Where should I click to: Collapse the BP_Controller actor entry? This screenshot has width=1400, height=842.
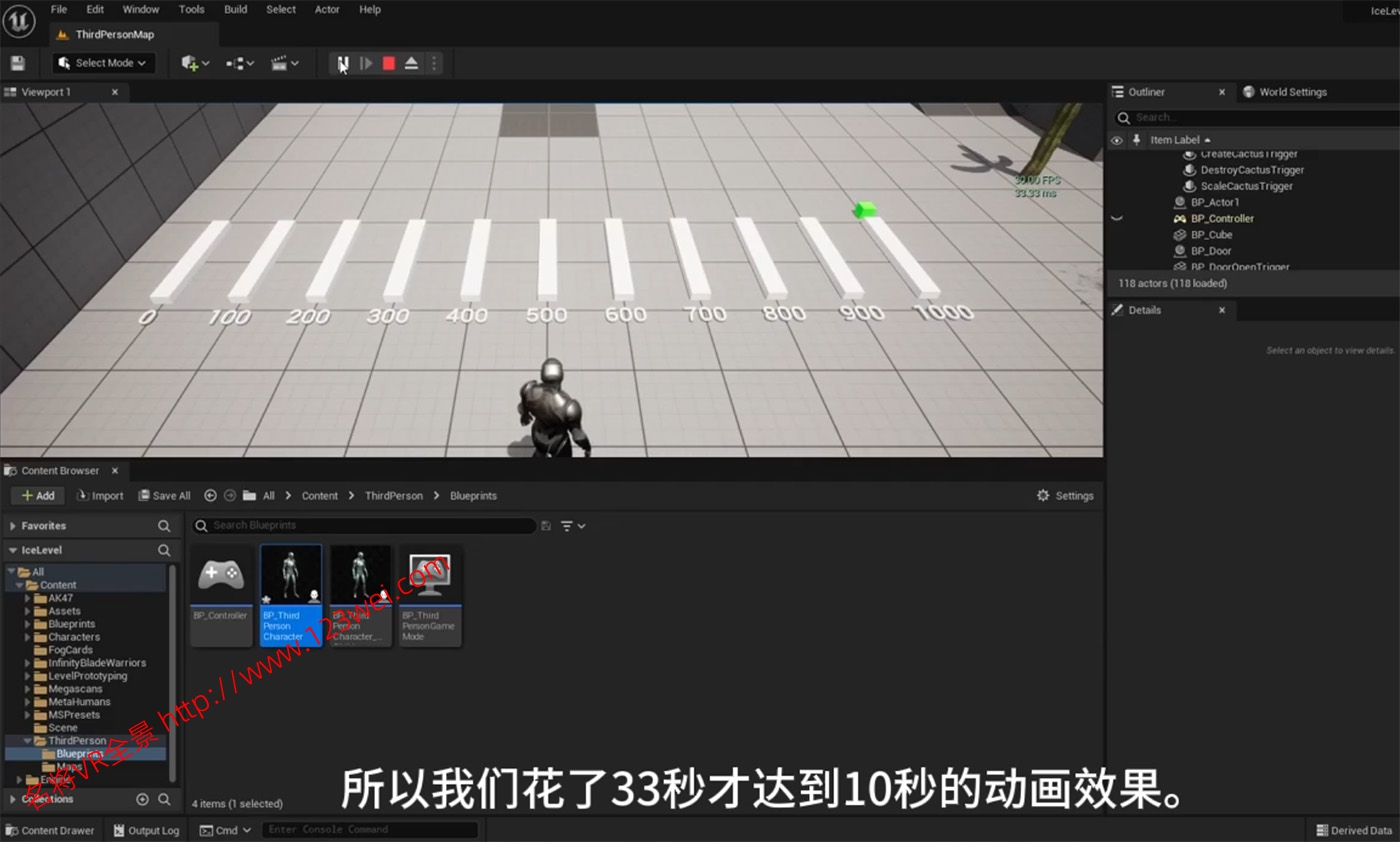(1117, 218)
